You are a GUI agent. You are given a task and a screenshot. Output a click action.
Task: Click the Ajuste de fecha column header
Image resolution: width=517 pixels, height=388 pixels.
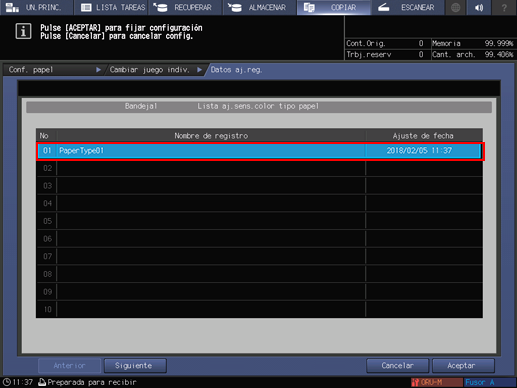point(423,136)
